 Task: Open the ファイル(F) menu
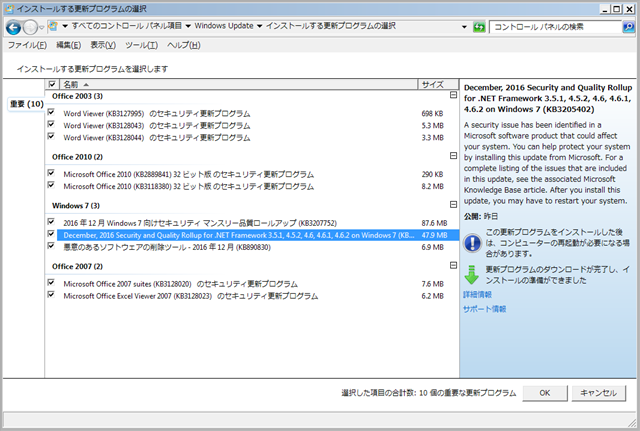pyautogui.click(x=27, y=45)
